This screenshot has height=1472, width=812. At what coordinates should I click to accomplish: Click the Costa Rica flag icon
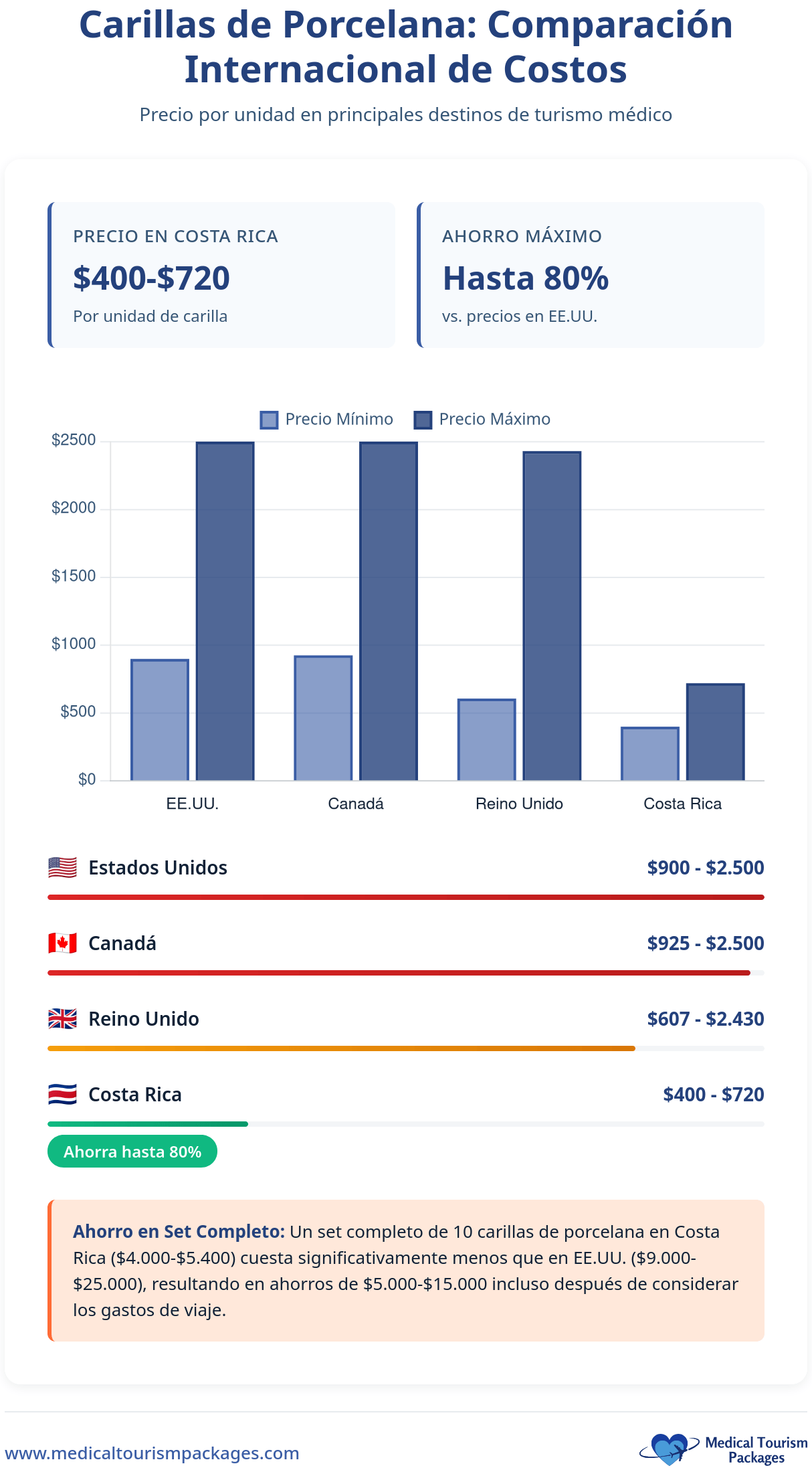click(x=62, y=1095)
